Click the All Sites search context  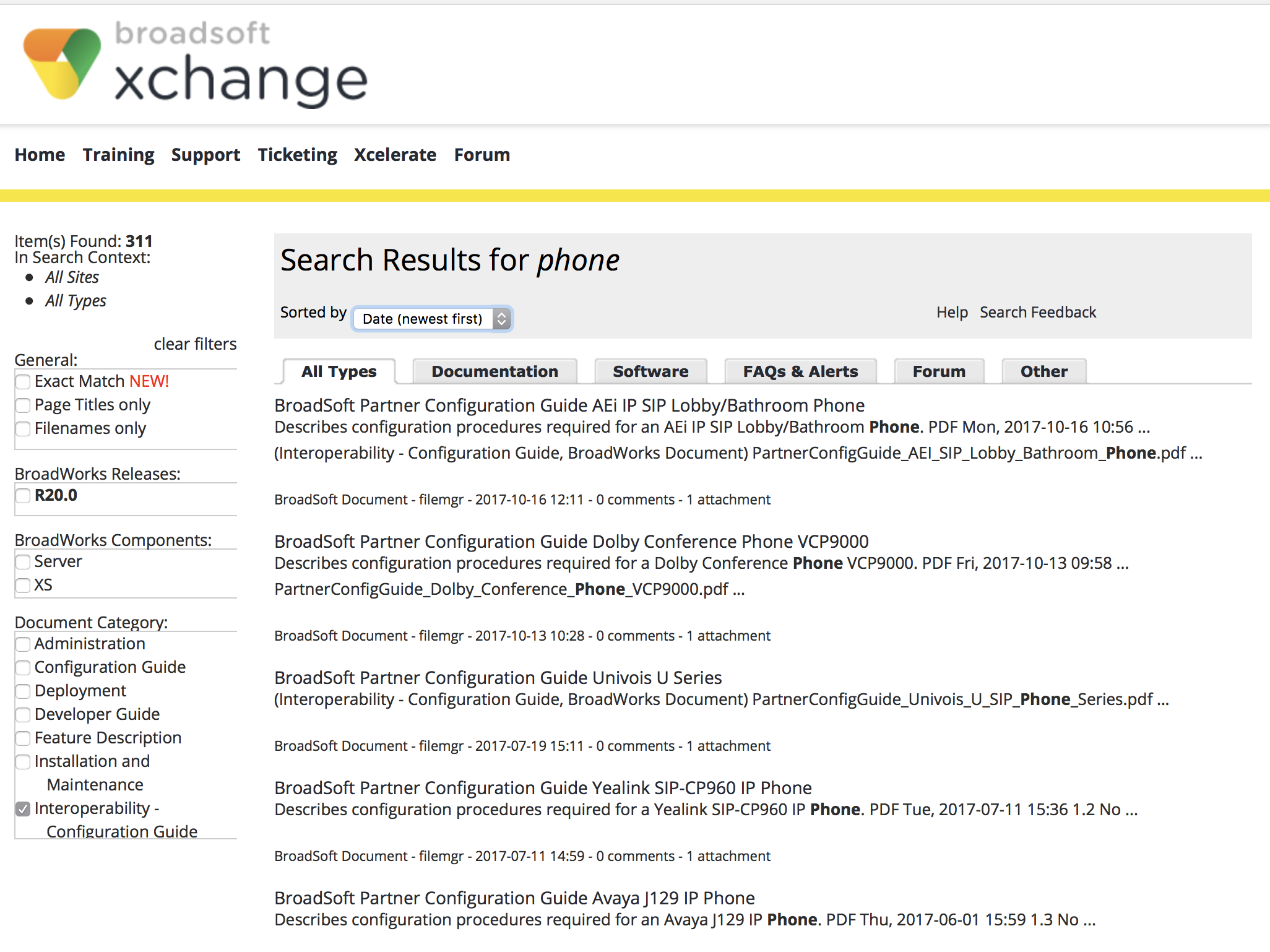pyautogui.click(x=72, y=277)
